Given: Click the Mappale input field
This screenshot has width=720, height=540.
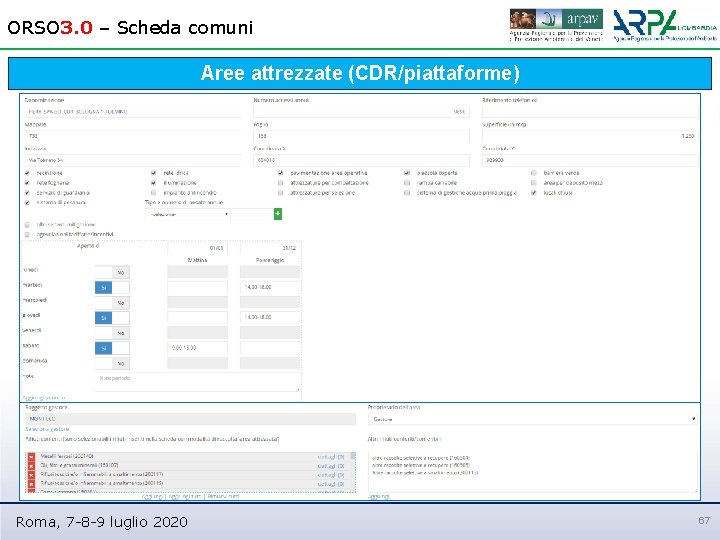Looking at the screenshot, I should tap(132, 136).
